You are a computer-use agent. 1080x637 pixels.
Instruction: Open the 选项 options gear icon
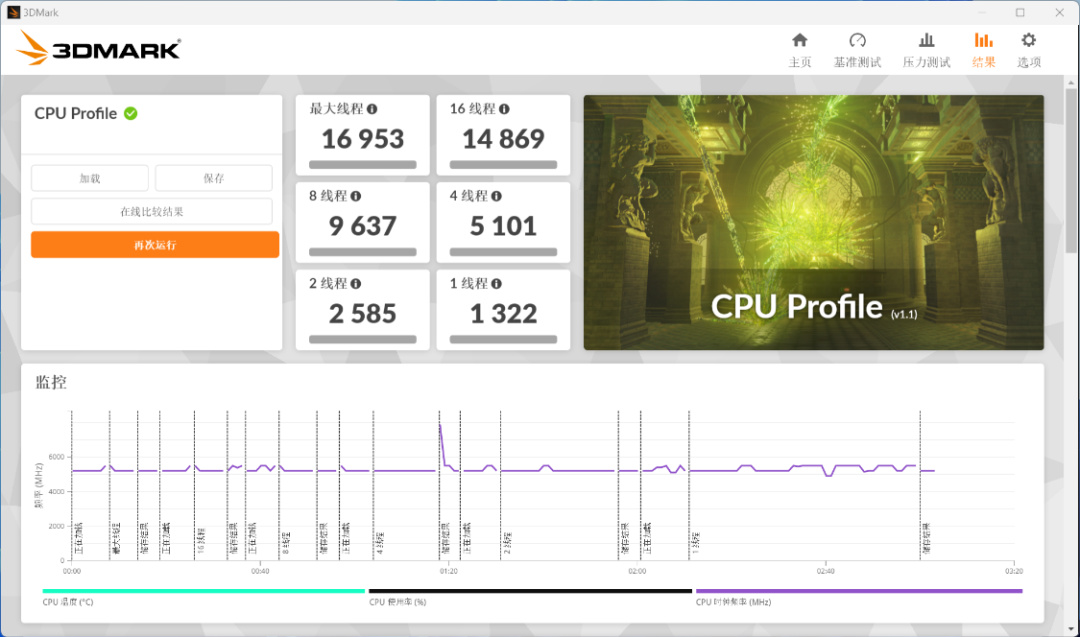click(x=1028, y=40)
